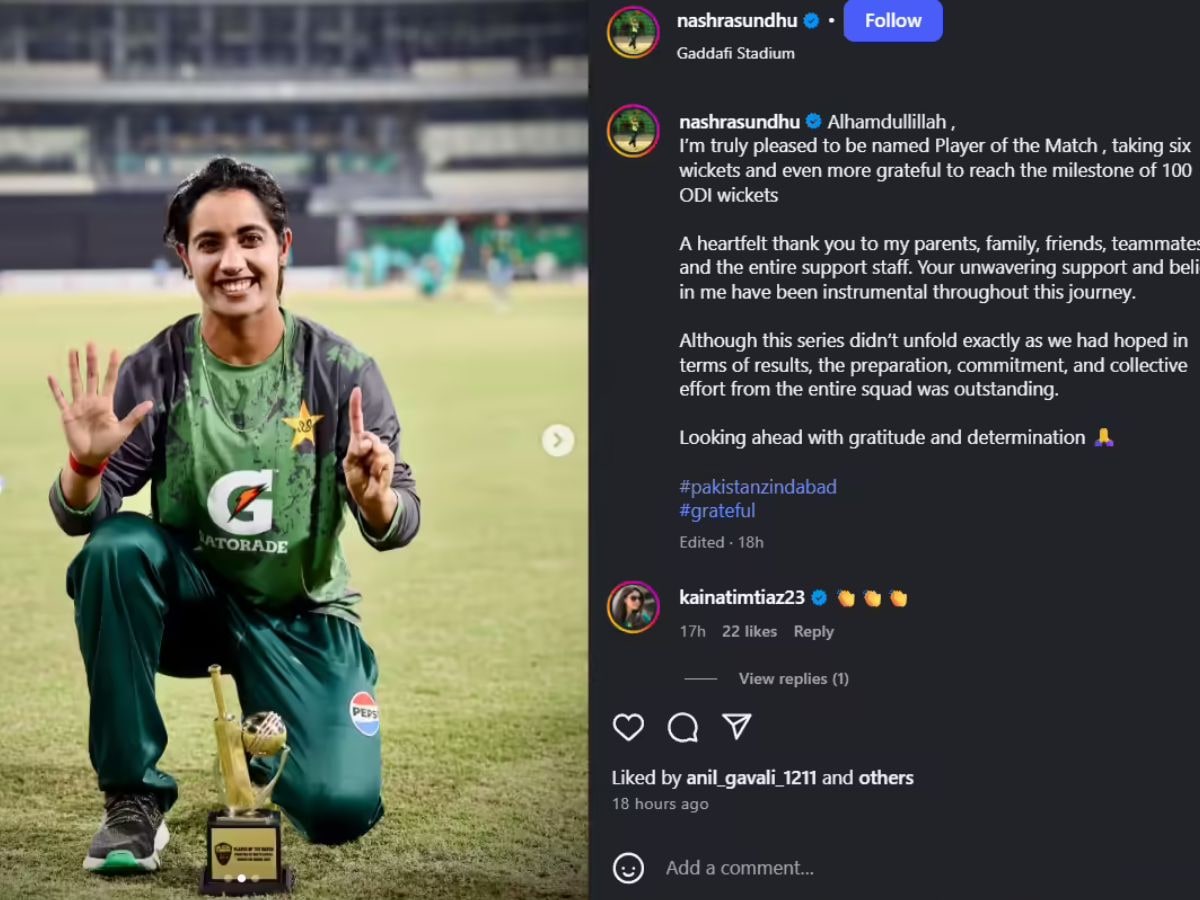Click the Add a comment field
Screen dimensions: 1200x900
[900, 868]
